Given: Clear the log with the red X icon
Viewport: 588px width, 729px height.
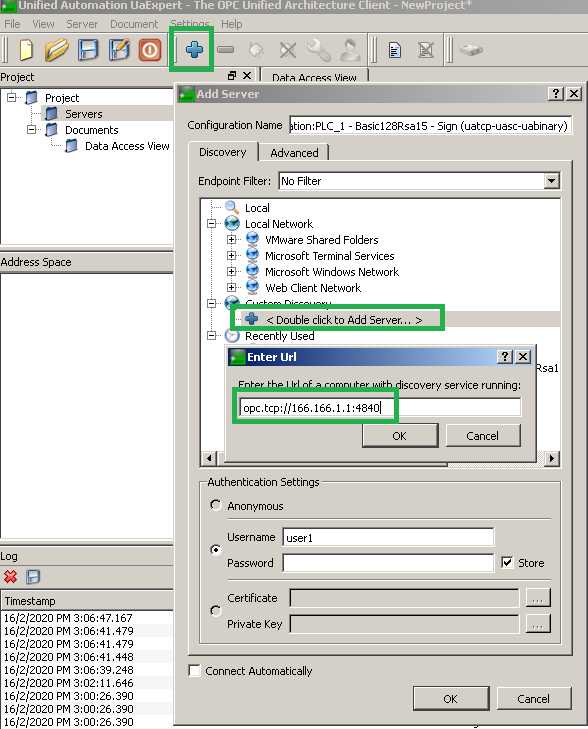Looking at the screenshot, I should [x=10, y=577].
